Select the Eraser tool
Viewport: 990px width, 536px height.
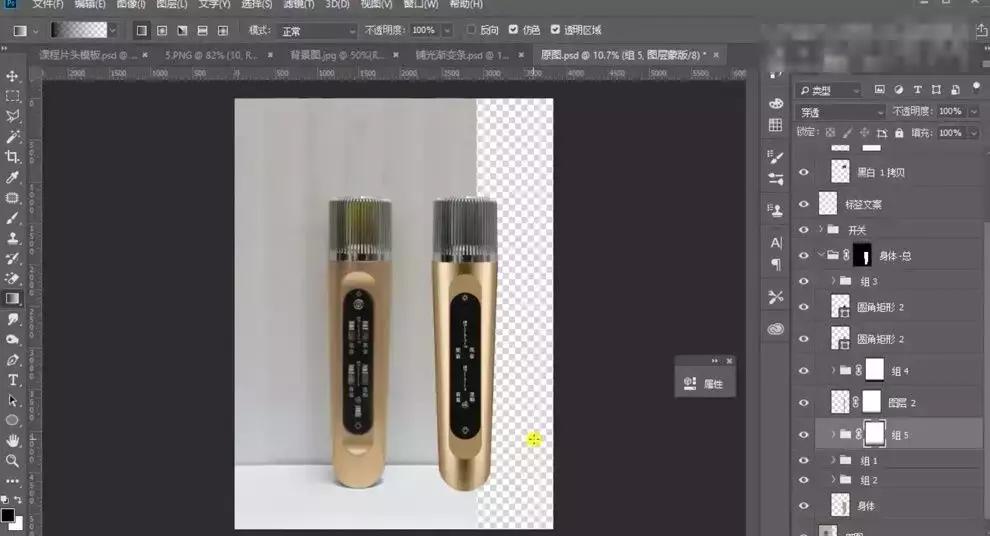(12, 278)
